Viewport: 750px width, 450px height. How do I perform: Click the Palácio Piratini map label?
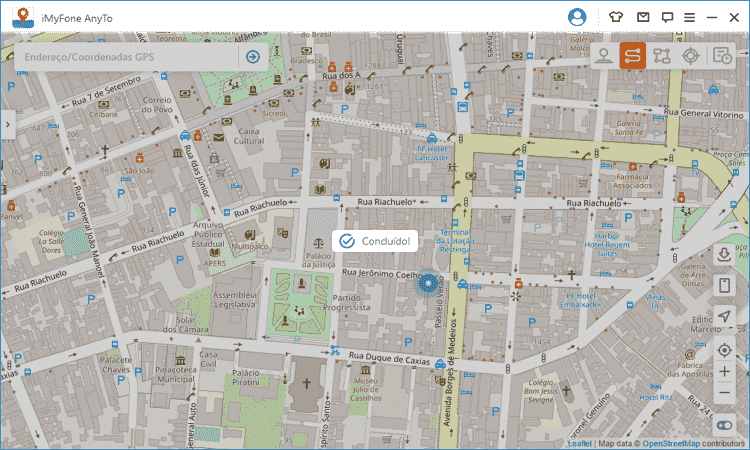point(245,377)
